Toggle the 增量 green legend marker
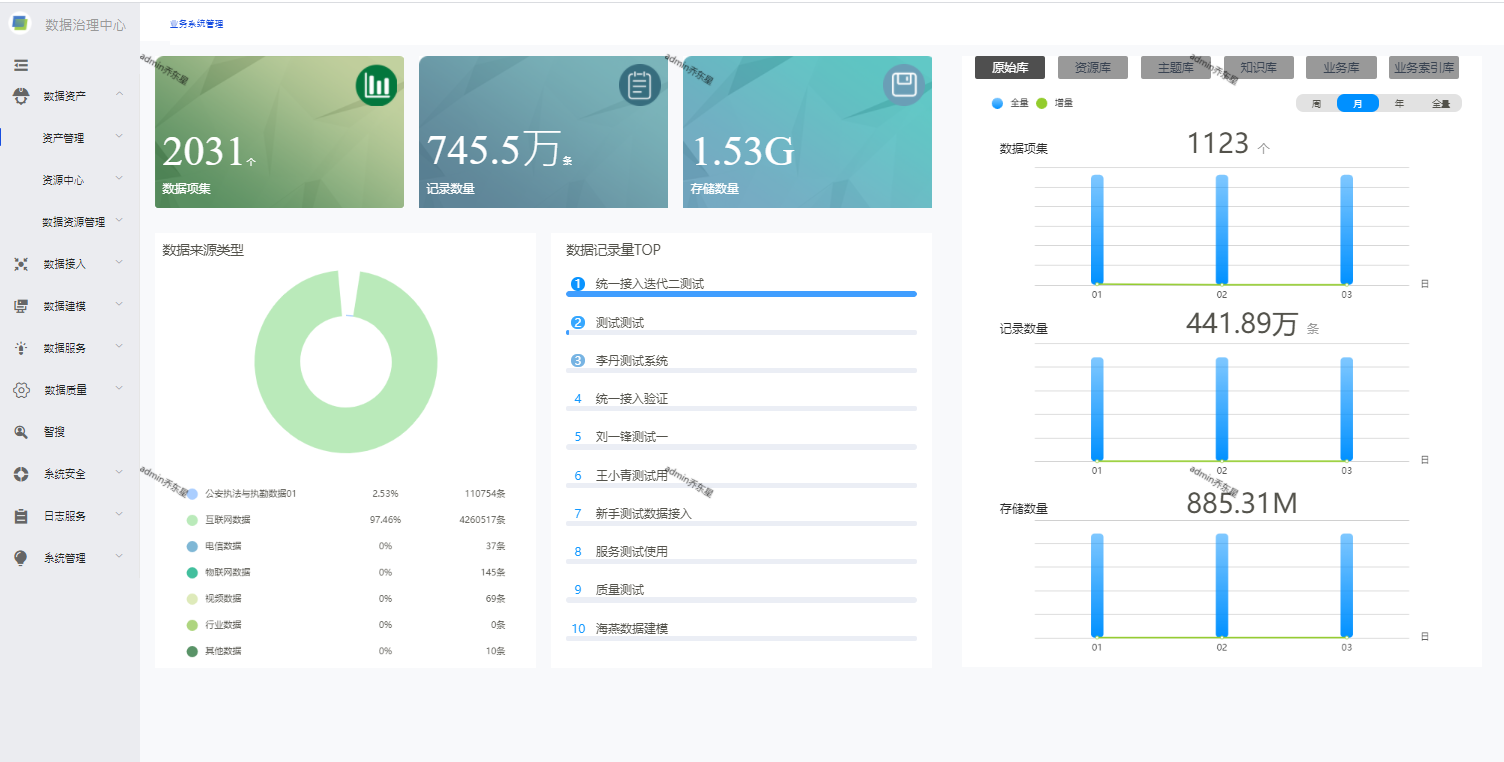This screenshot has height=762, width=1504. pos(1041,103)
